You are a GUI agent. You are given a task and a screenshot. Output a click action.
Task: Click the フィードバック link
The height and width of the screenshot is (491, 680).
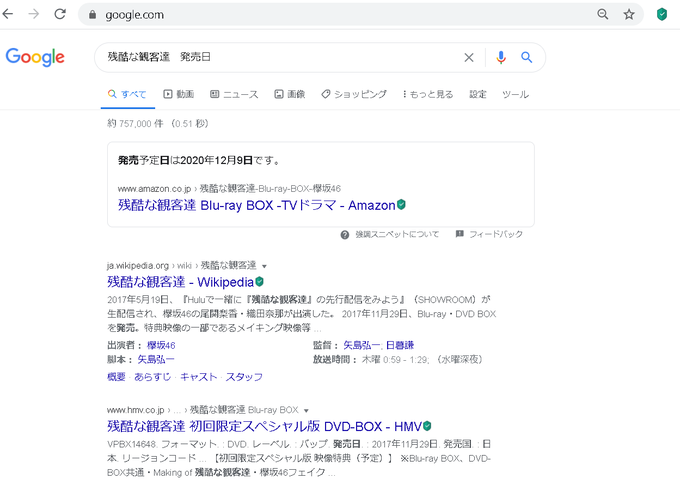click(496, 234)
